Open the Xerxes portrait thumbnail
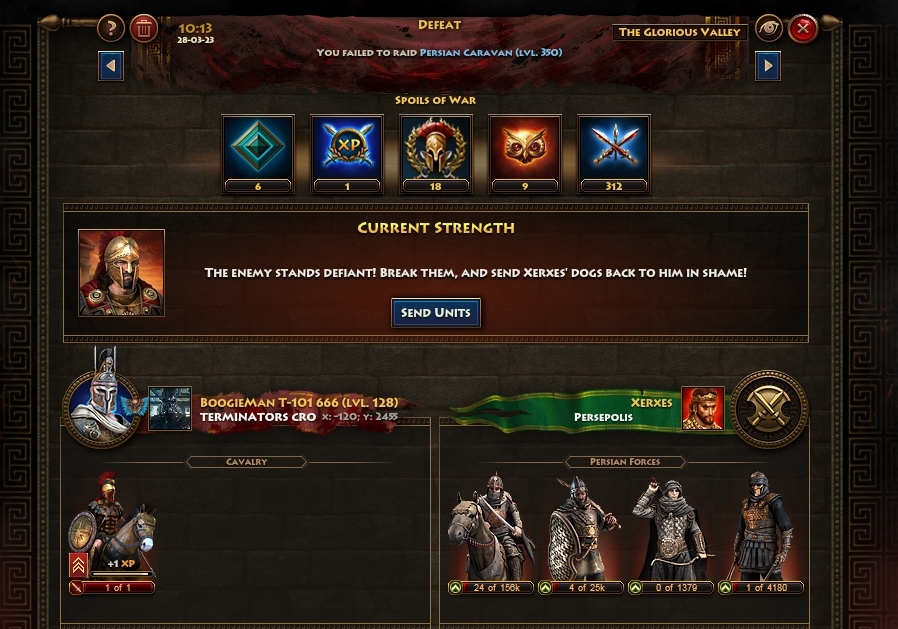898x629 pixels. point(703,408)
